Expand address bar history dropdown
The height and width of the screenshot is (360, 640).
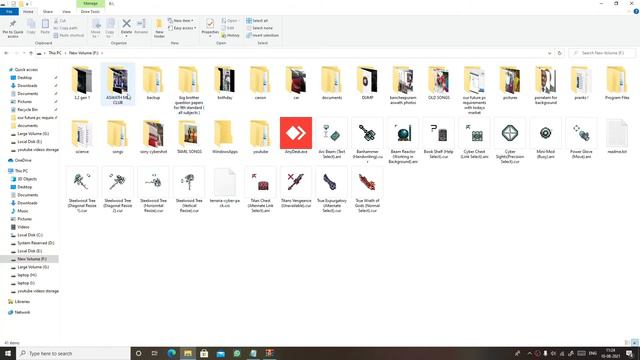[x=549, y=53]
